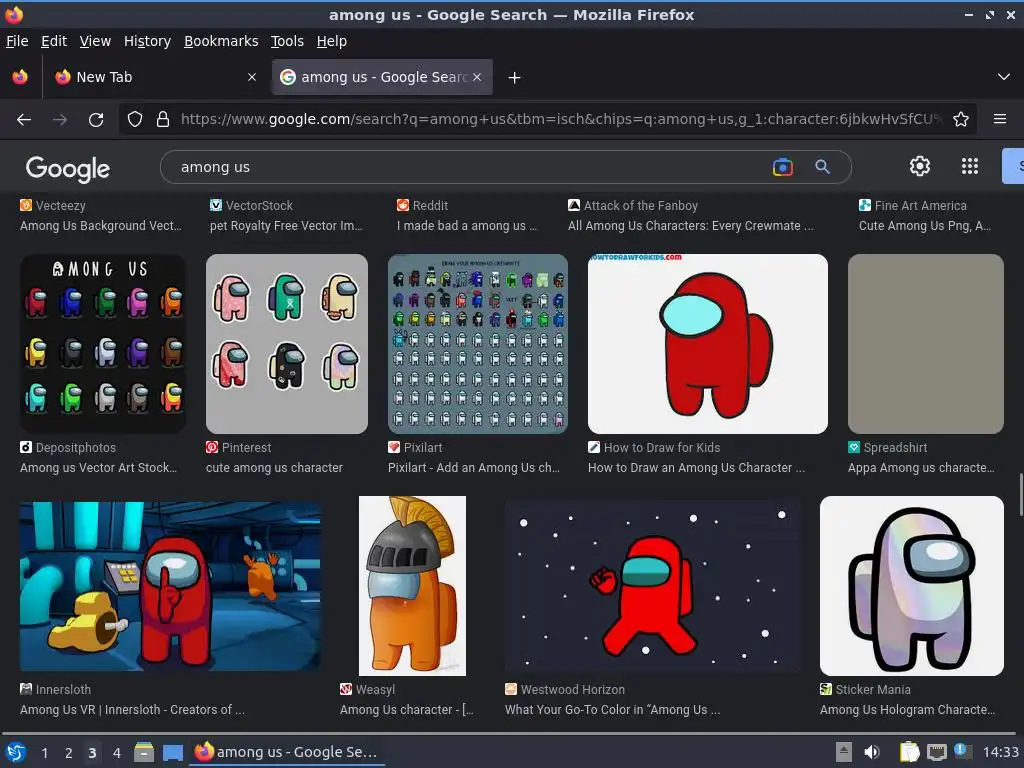Switch to workspace 2 in taskbar

click(x=69, y=753)
